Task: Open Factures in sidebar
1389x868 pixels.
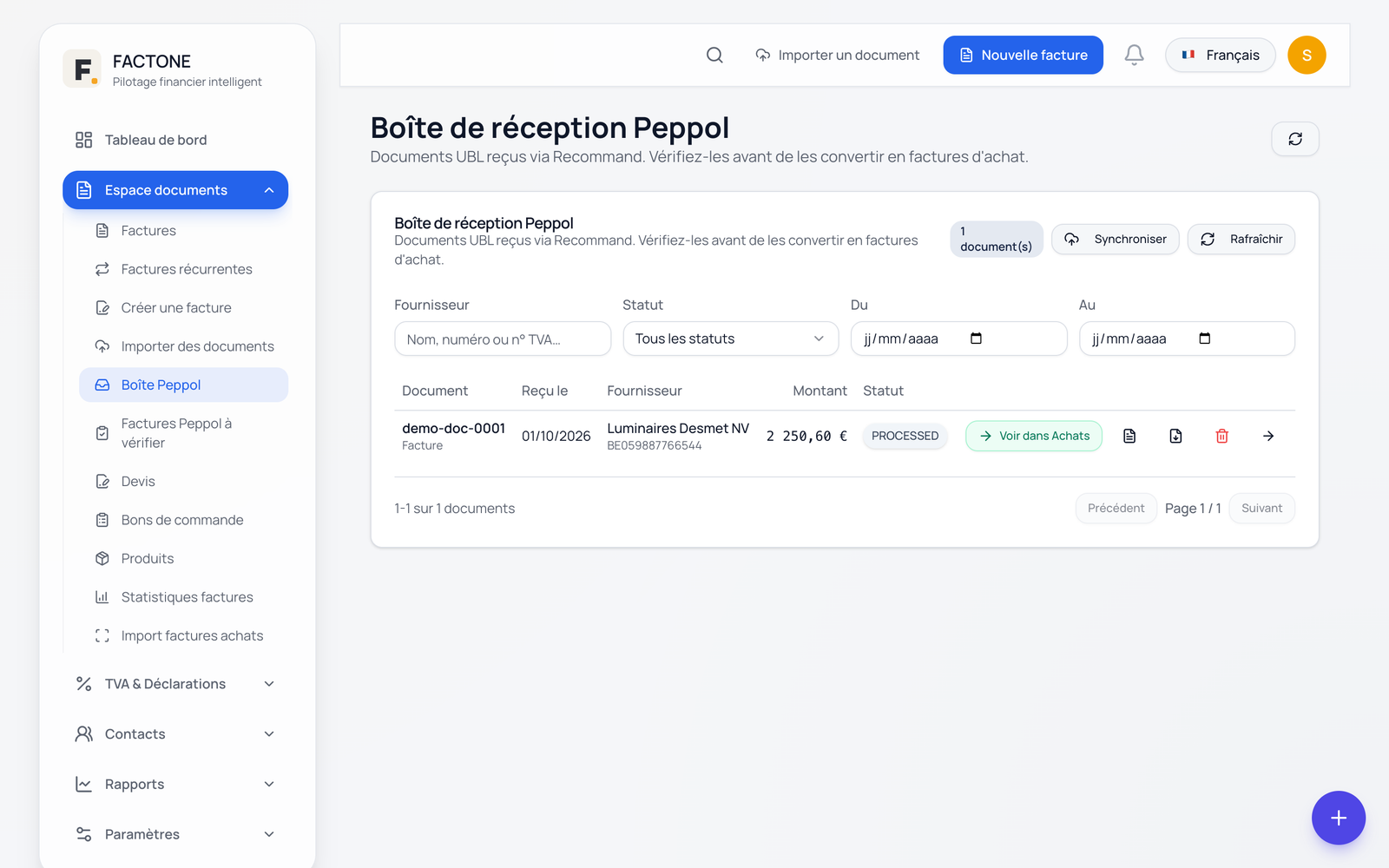Action: pyautogui.click(x=184, y=231)
